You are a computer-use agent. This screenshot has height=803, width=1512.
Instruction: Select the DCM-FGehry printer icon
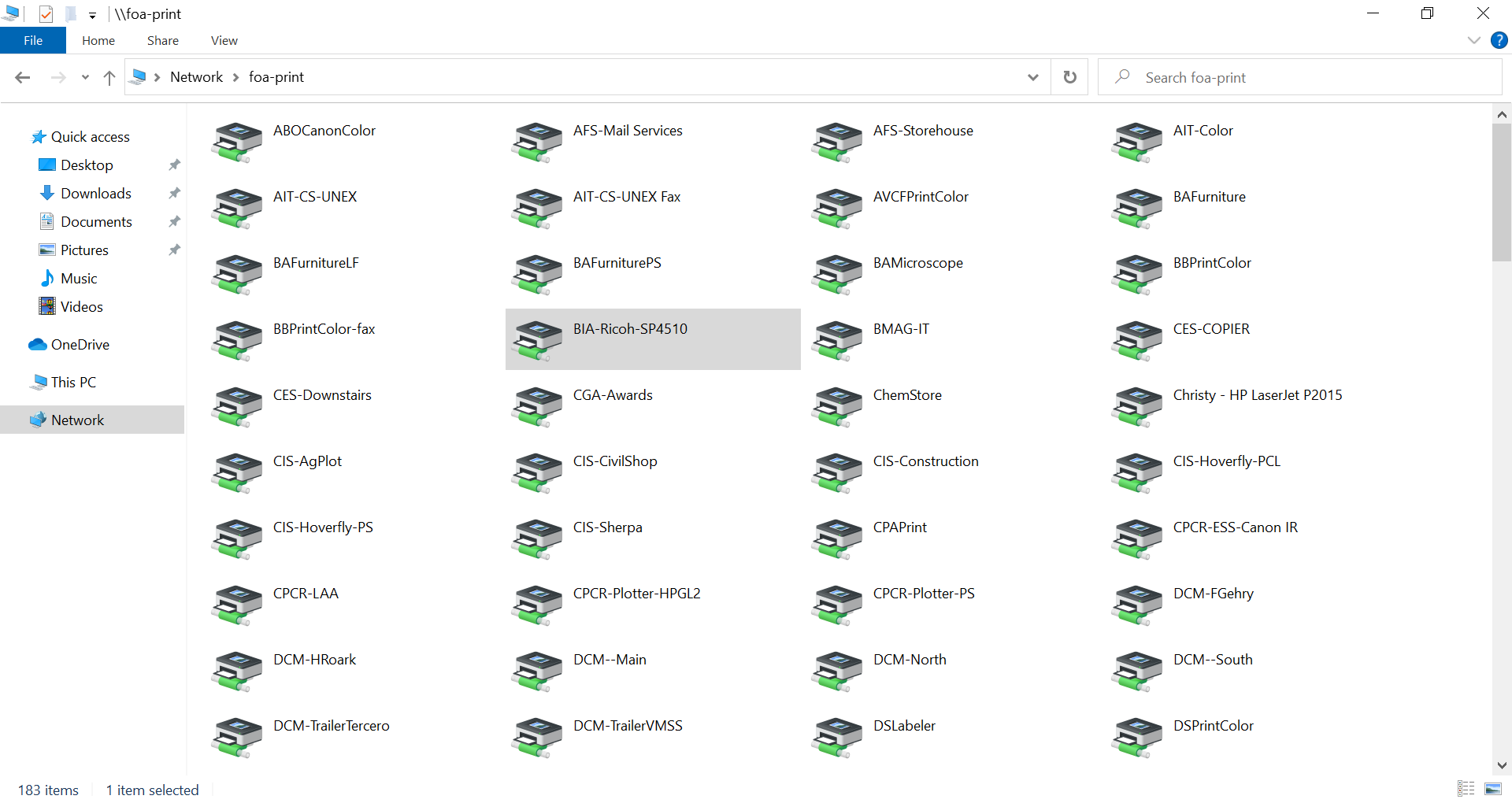1136,605
